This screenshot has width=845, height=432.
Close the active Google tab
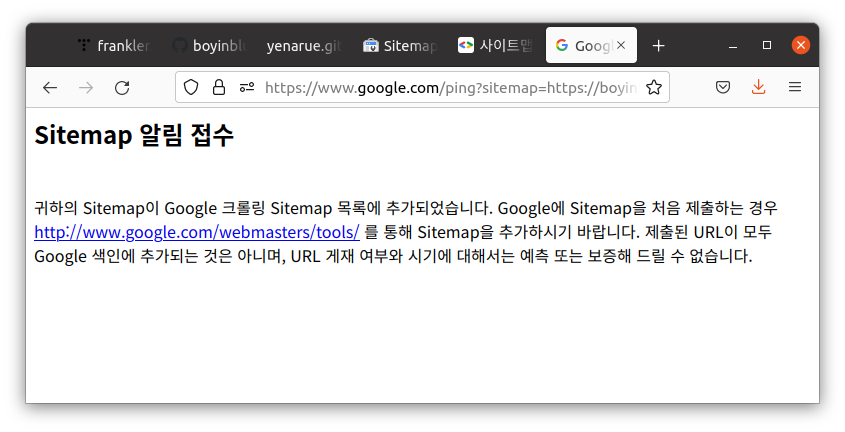pos(621,45)
